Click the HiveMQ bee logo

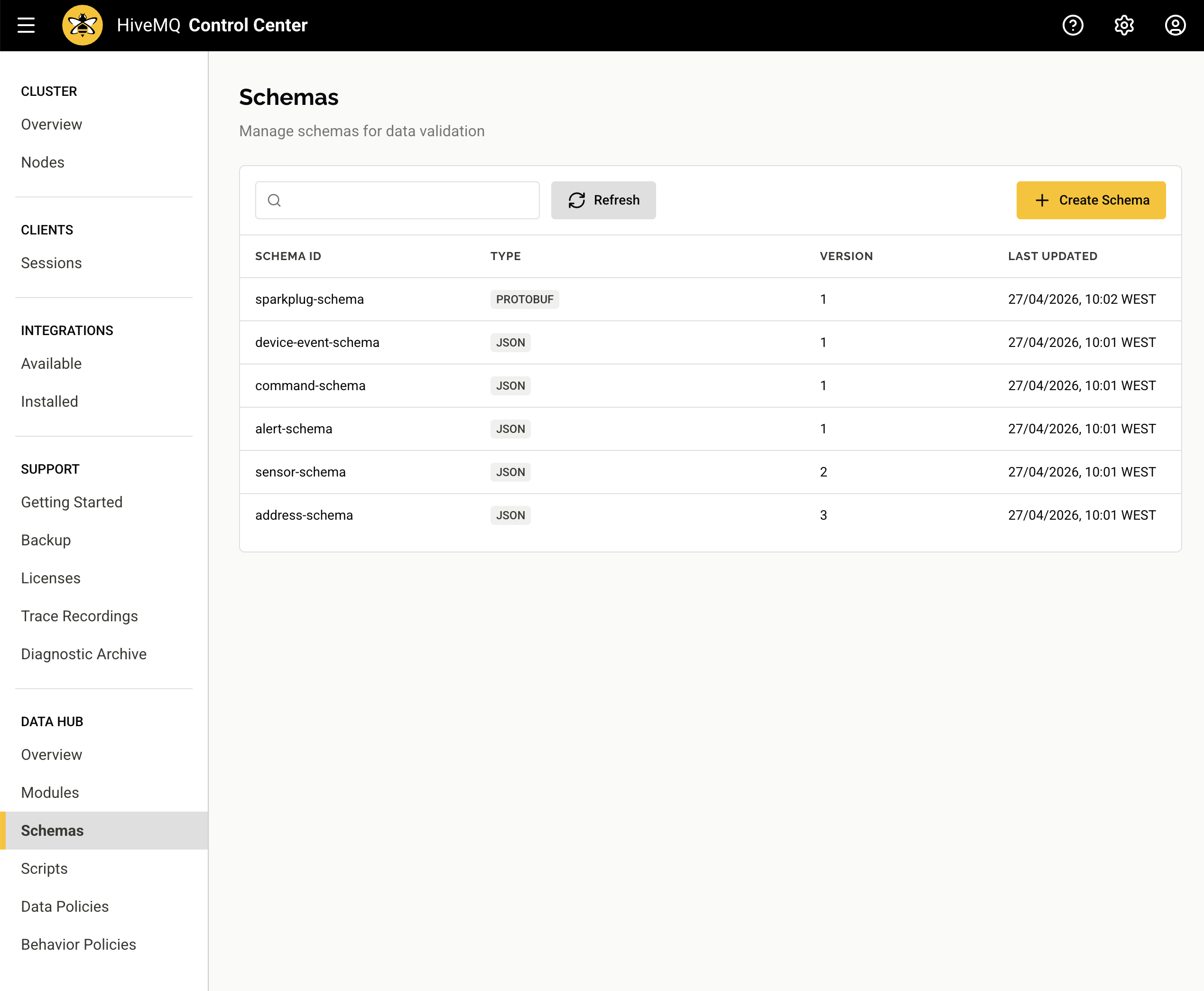click(x=82, y=25)
